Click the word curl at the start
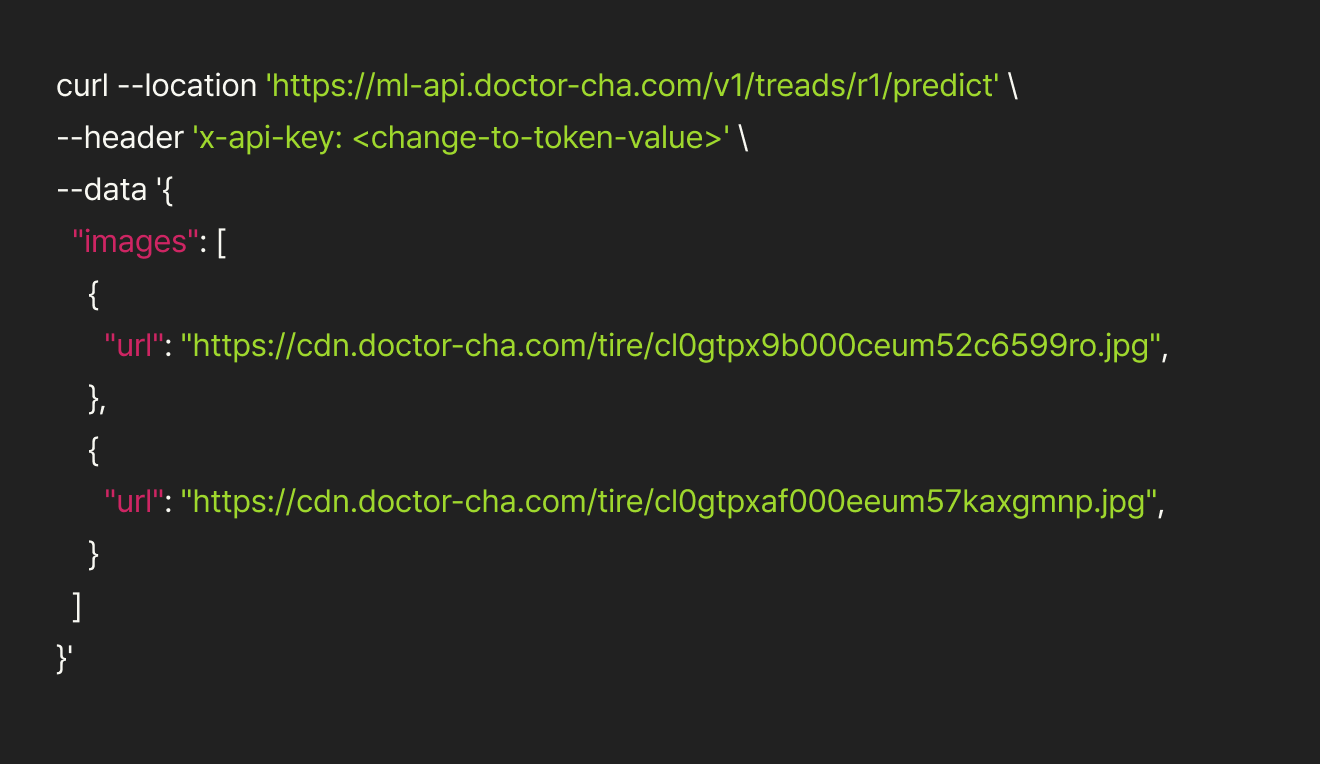The image size is (1320, 764). click(x=82, y=86)
